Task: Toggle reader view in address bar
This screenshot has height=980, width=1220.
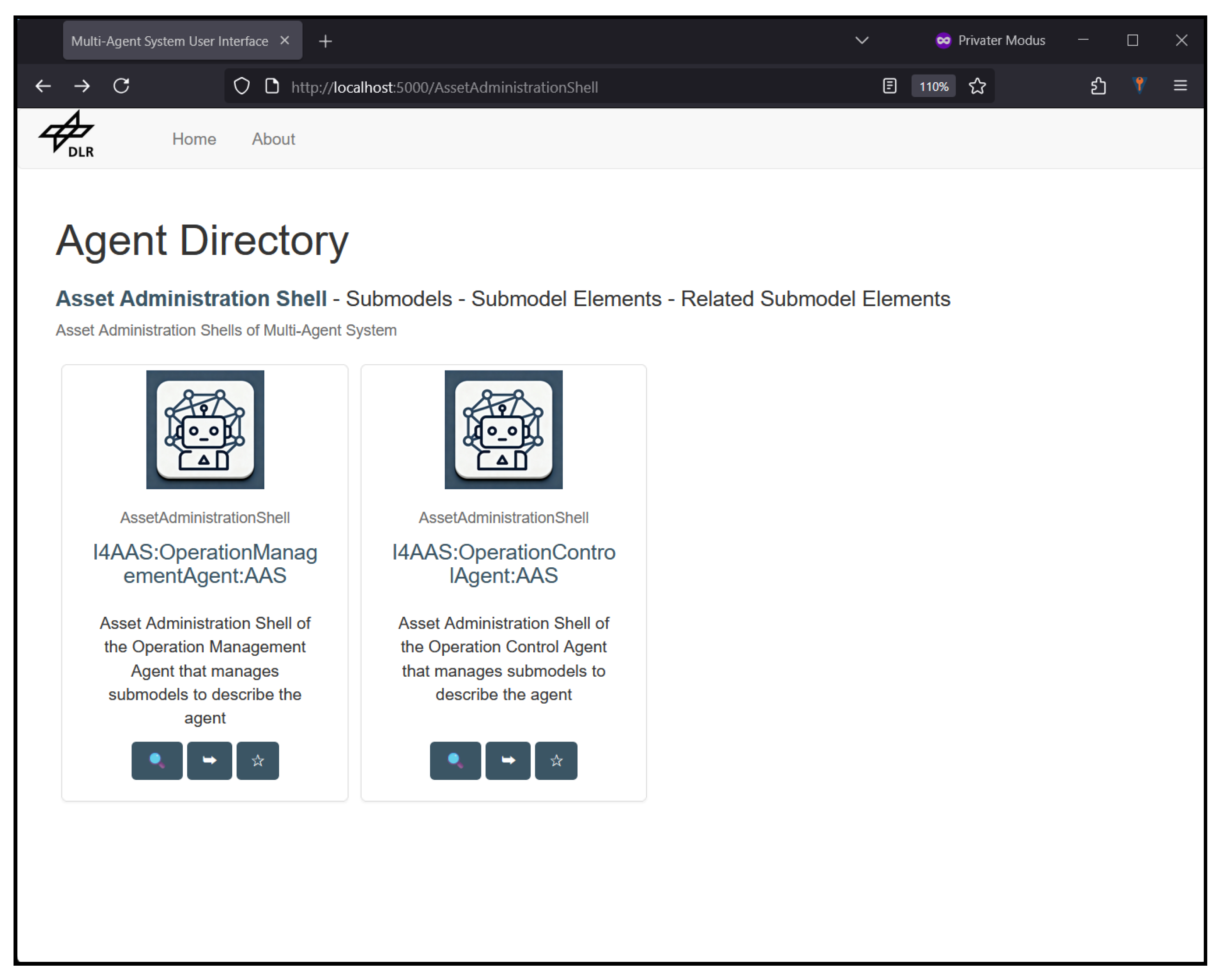Action: 889,86
